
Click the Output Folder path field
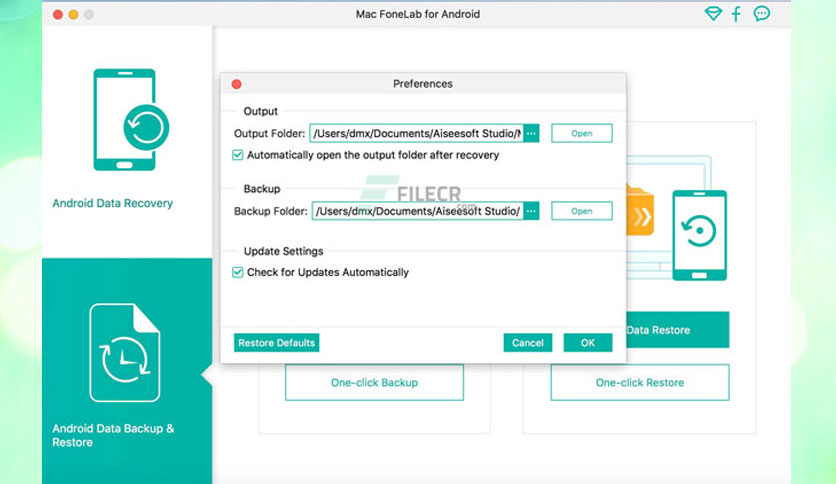[416, 133]
